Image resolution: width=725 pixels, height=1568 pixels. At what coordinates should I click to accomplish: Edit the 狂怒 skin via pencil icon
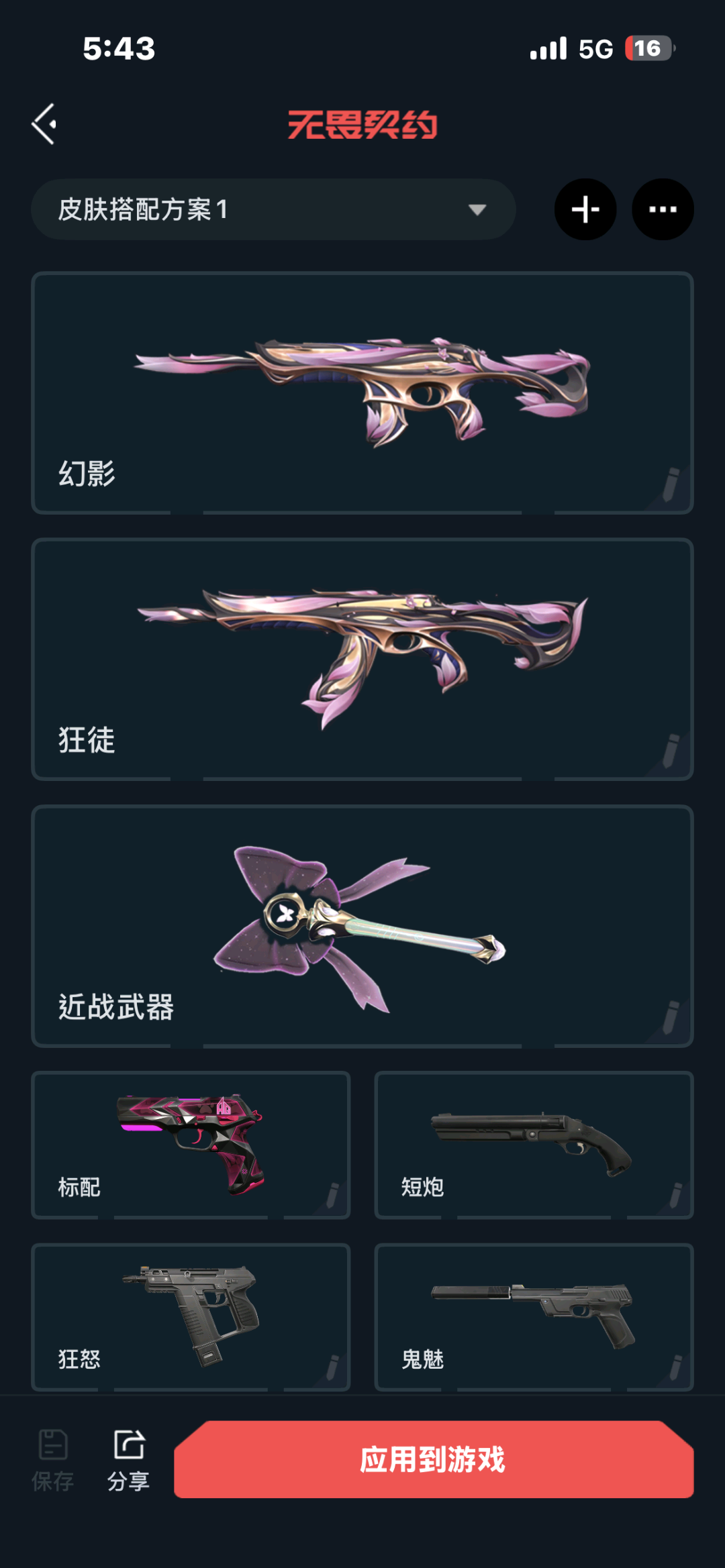pyautogui.click(x=332, y=1367)
